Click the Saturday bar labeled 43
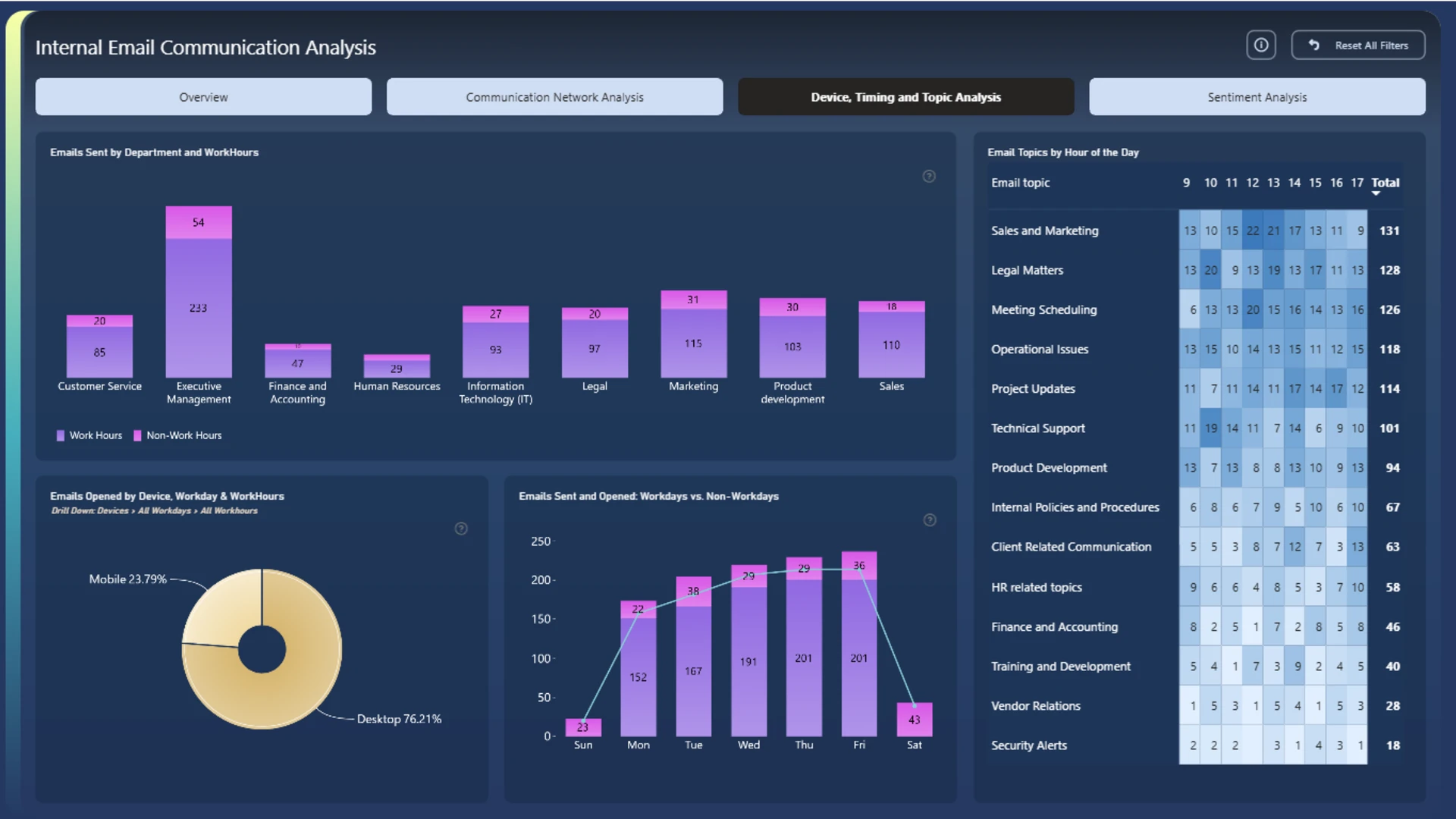1456x819 pixels. tap(914, 720)
